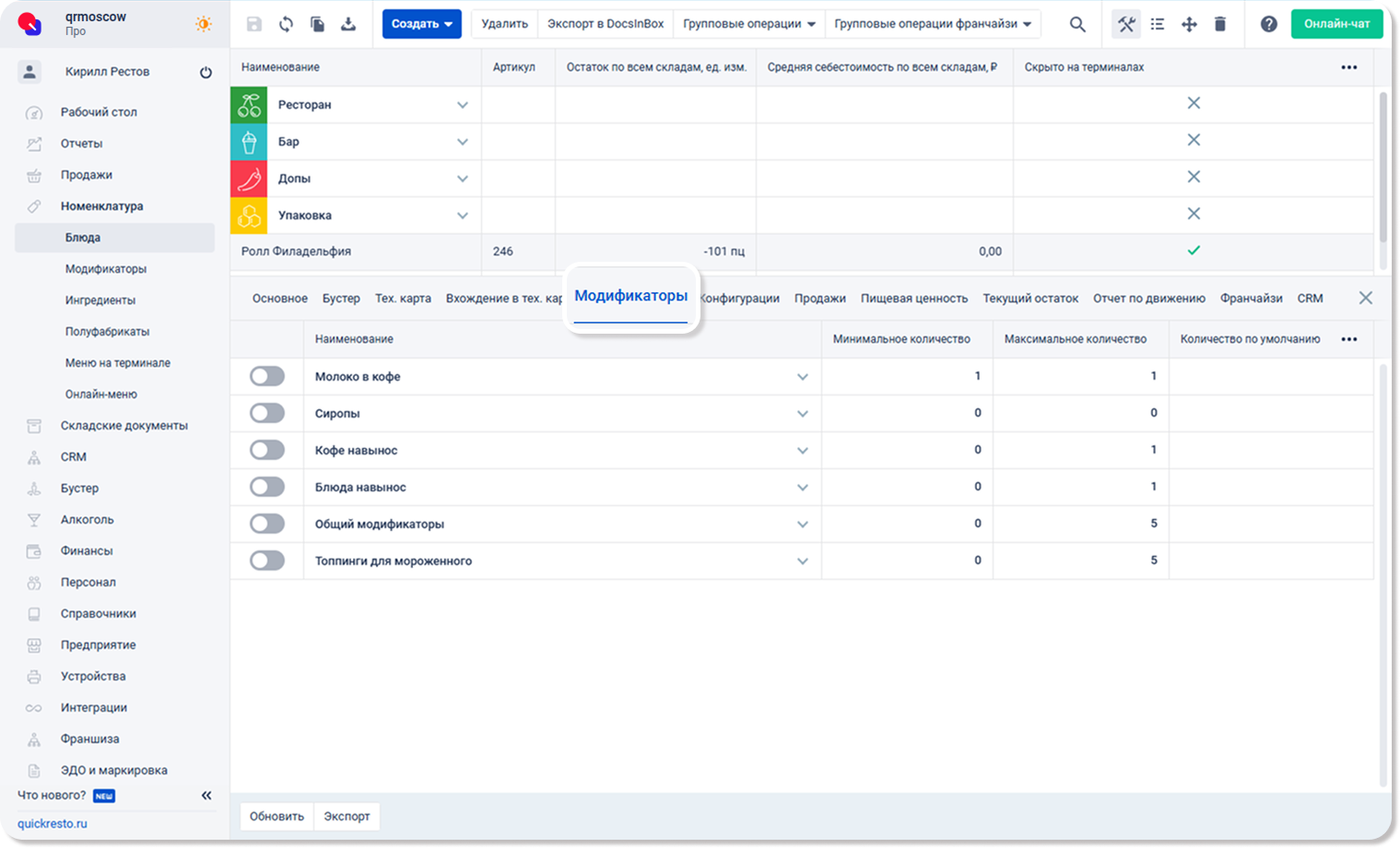Click the move arrows icon in toolbar
Image resolution: width=1400 pixels, height=848 pixels.
click(1189, 24)
